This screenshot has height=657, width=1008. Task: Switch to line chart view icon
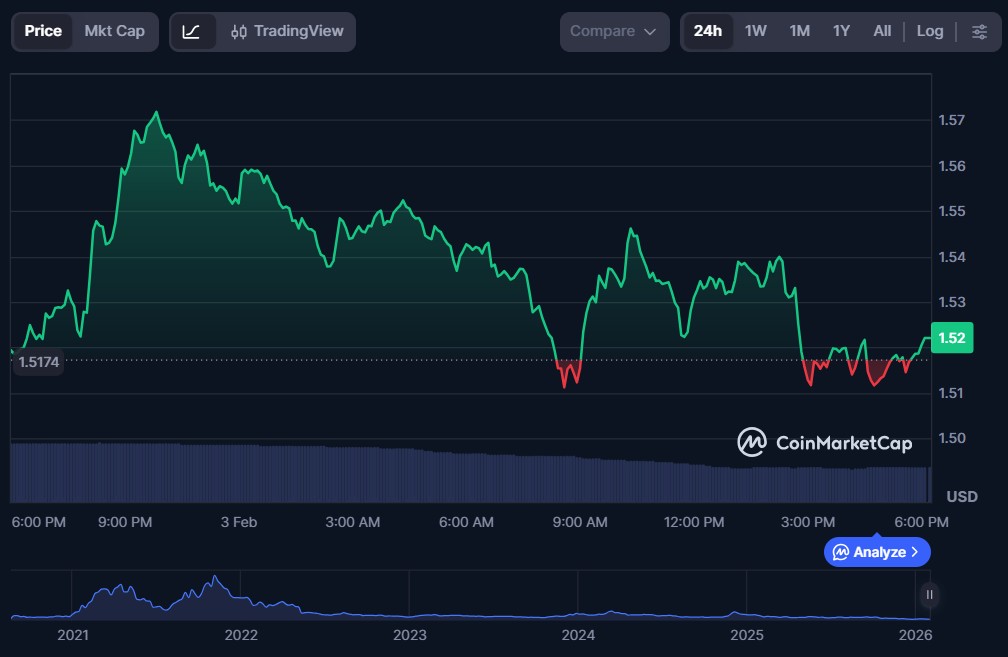click(x=191, y=32)
